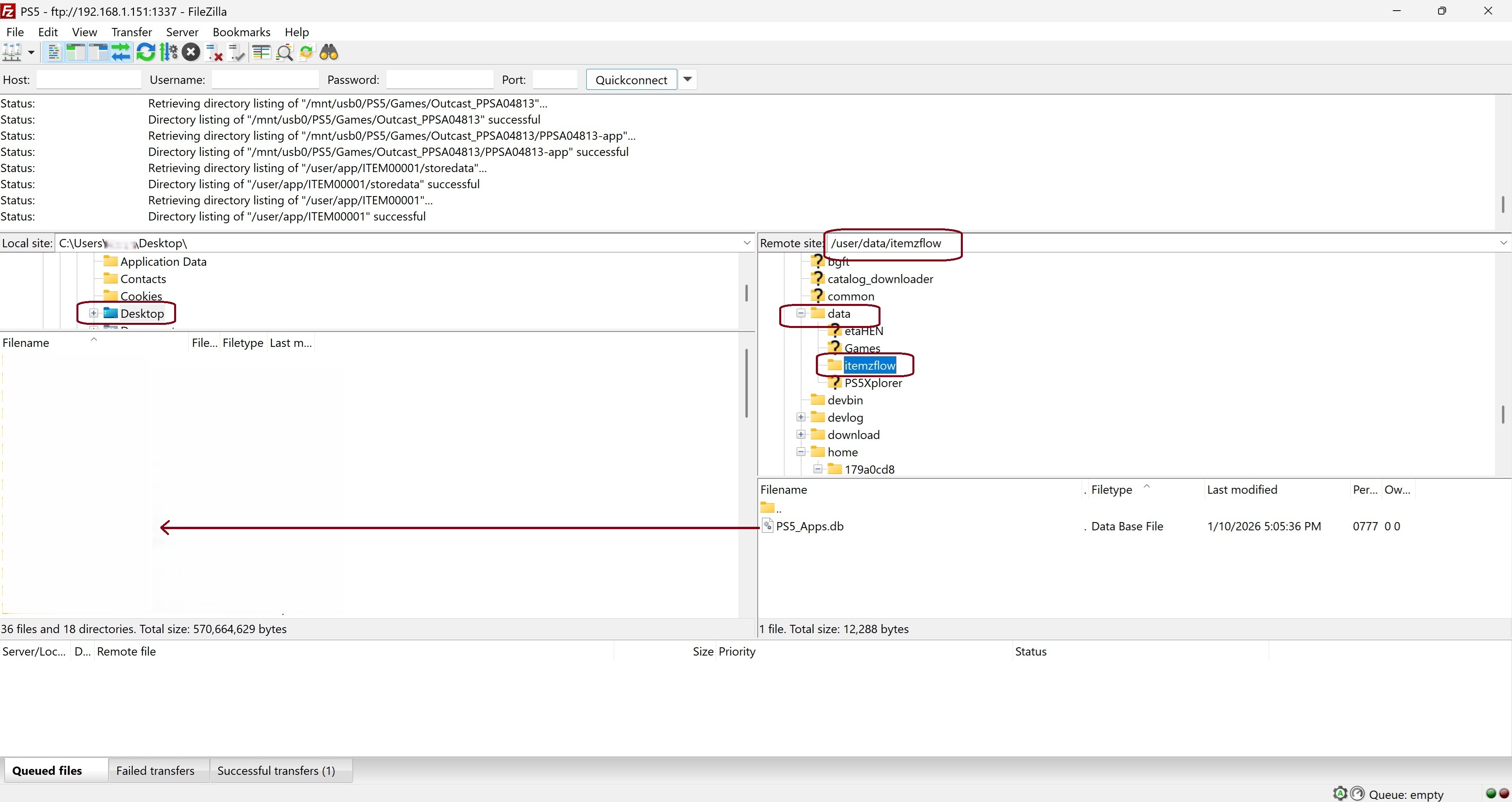The image size is (1512, 802).
Task: Select Contacts folder in local tree
Action: coord(143,279)
